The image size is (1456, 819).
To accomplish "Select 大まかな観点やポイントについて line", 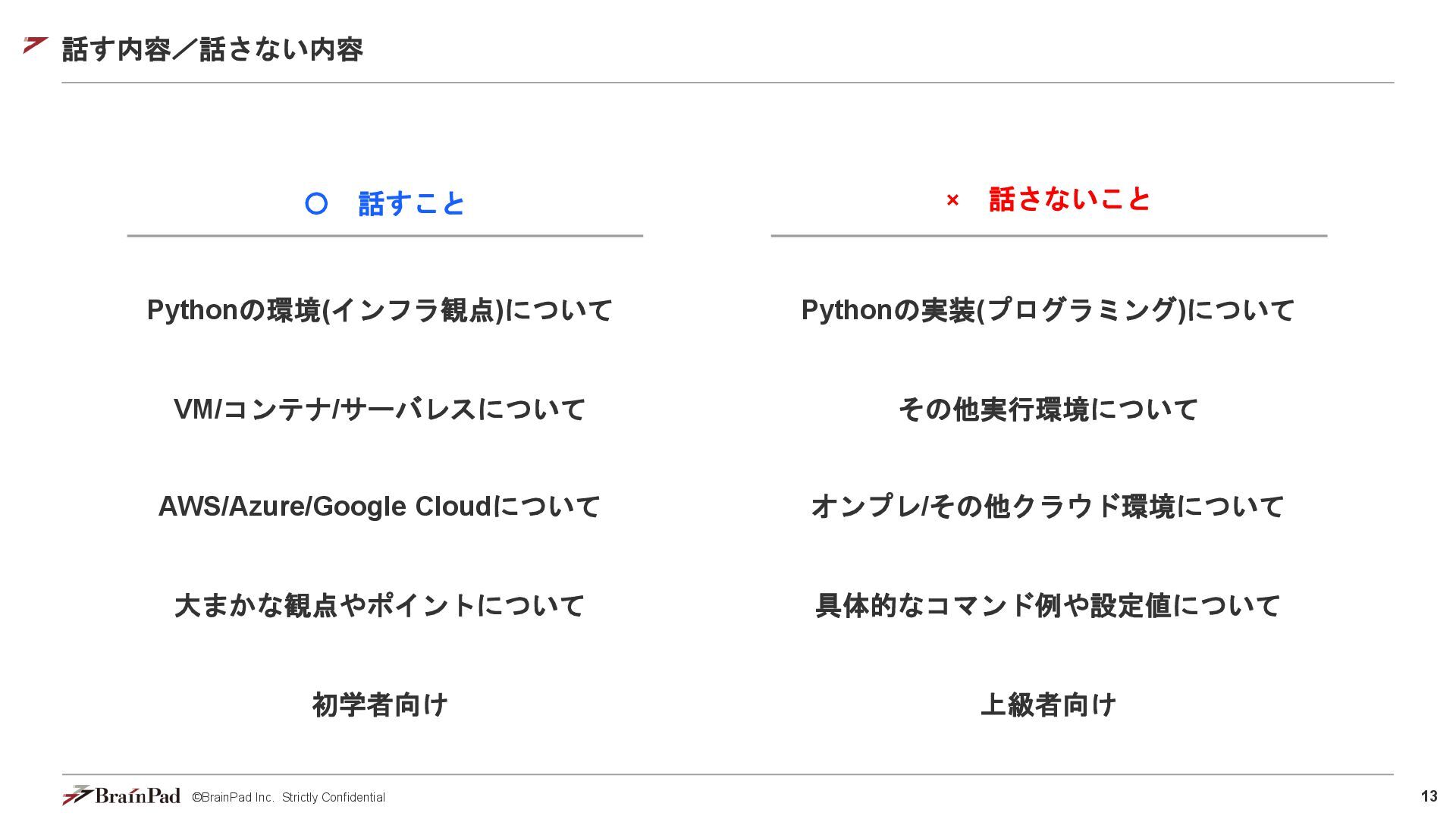I will coord(379,605).
